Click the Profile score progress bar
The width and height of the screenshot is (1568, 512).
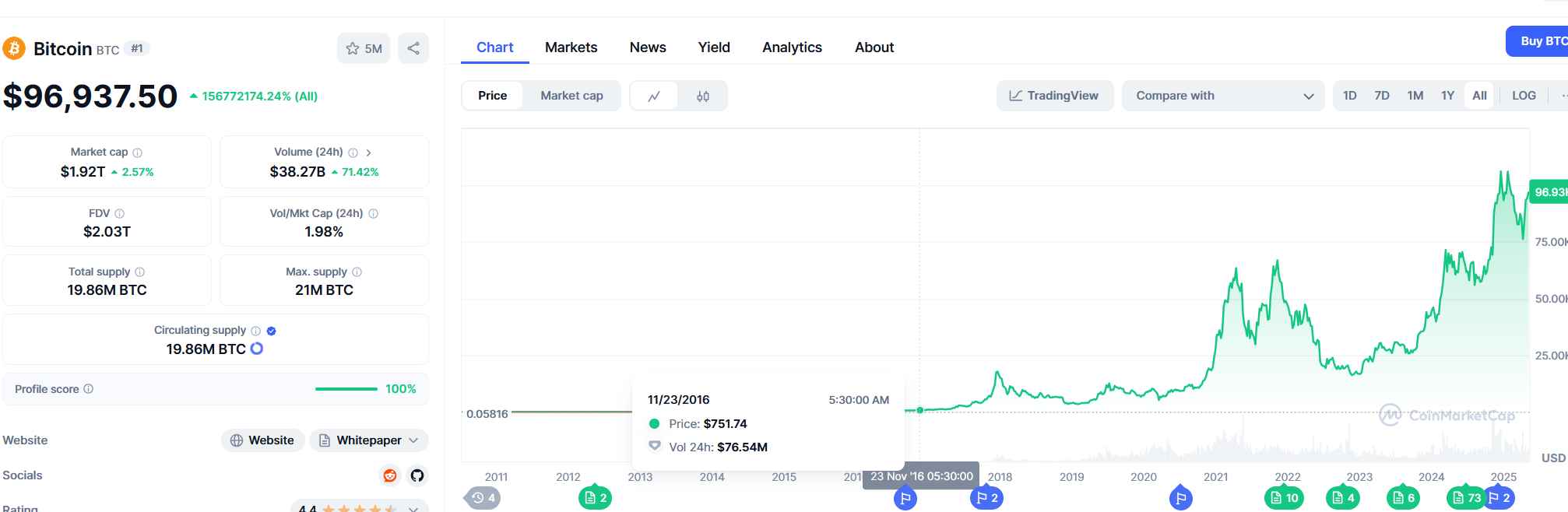click(346, 388)
